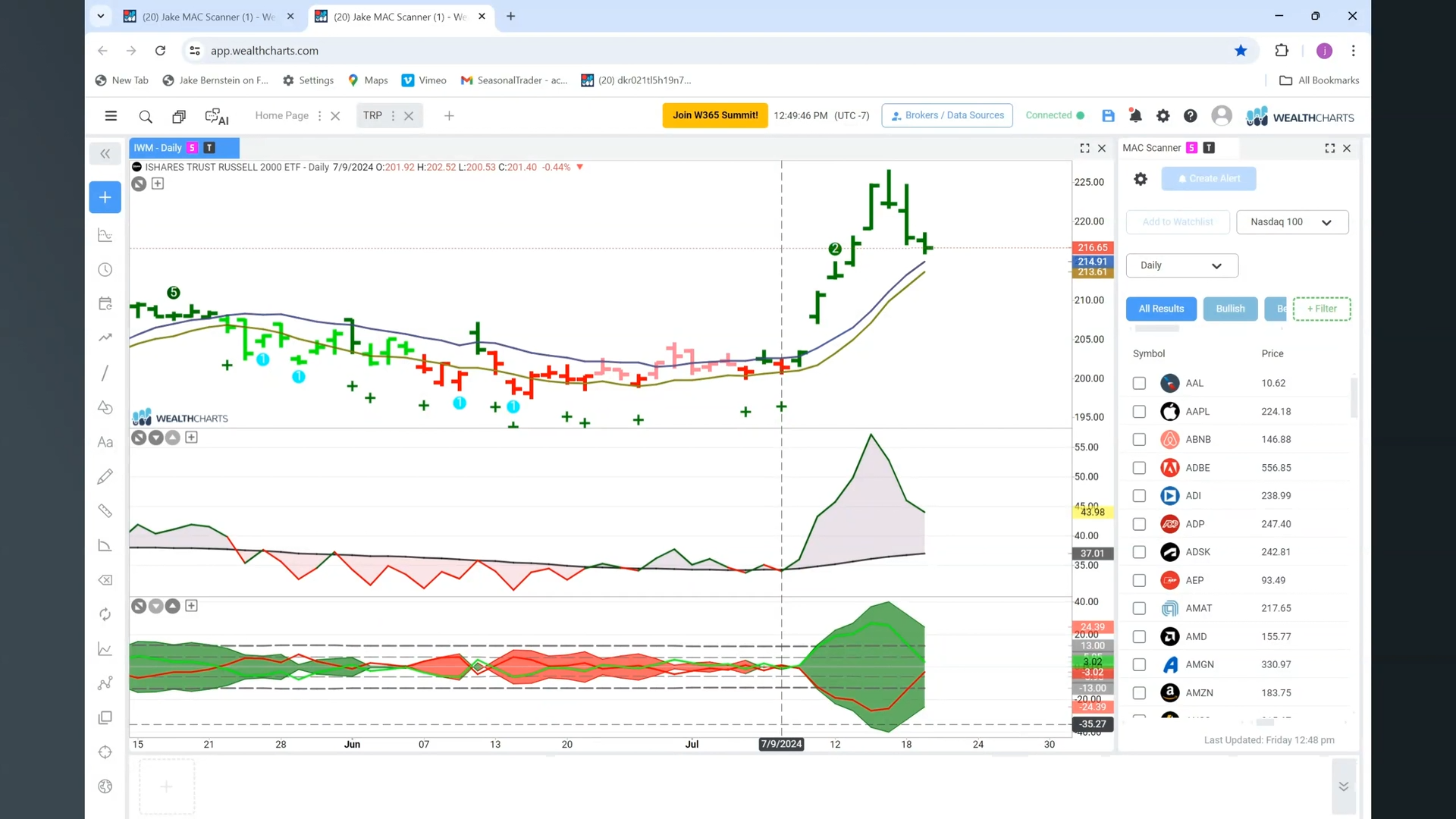
Task: Check the ADP symbol checkbox
Action: point(1139,524)
